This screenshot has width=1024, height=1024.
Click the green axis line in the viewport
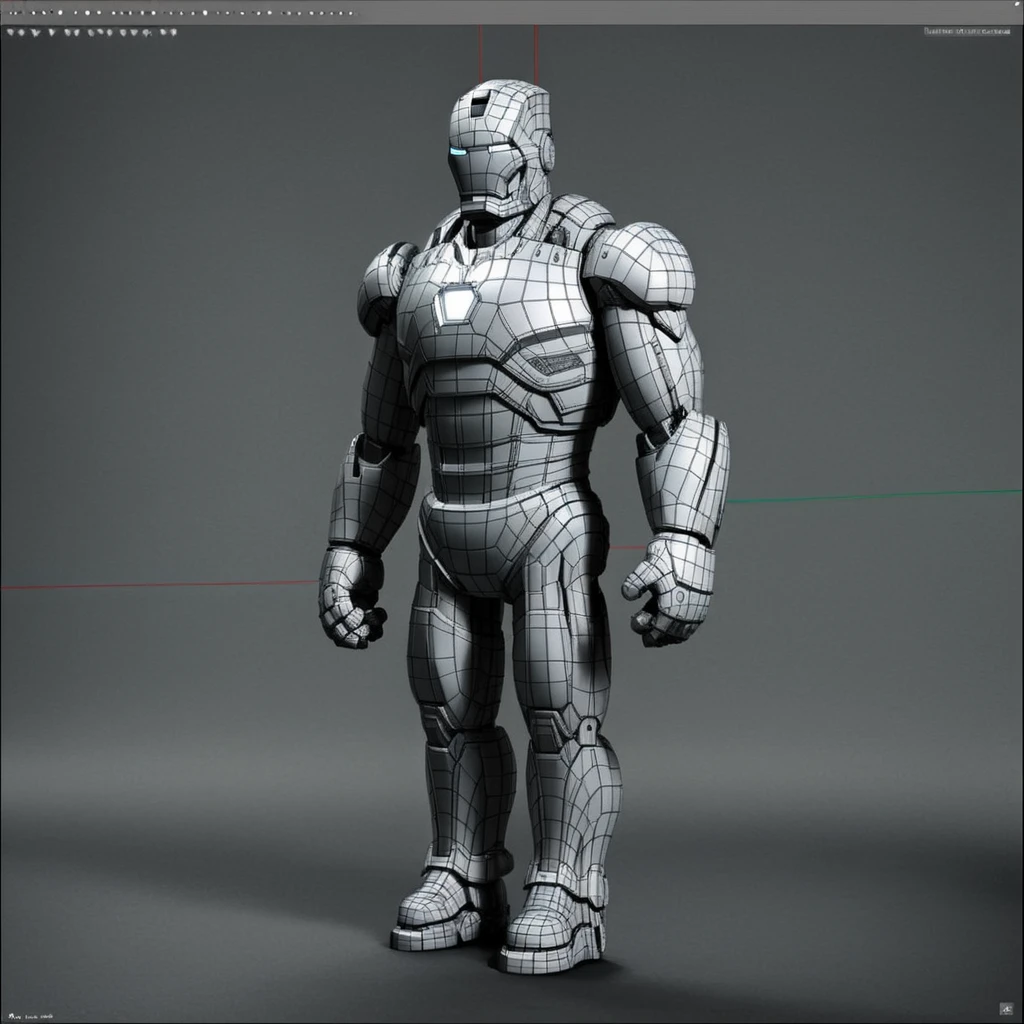[875, 496]
